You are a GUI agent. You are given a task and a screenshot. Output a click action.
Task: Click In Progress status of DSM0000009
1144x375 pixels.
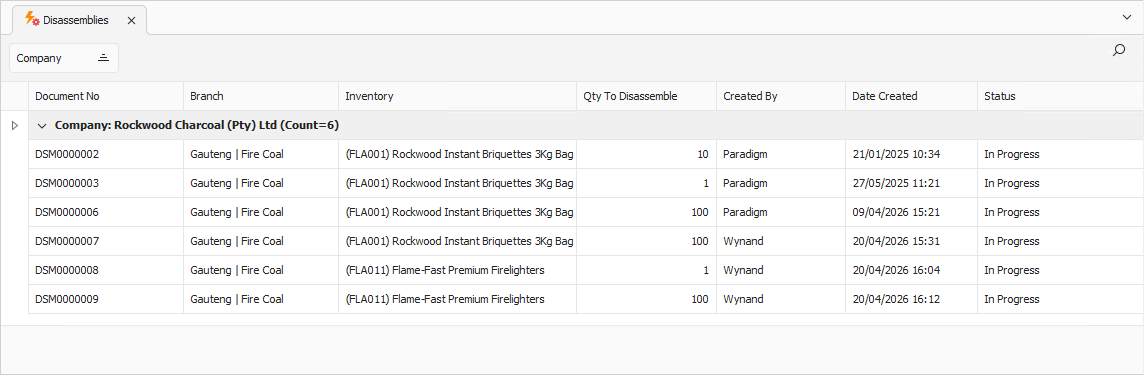point(1011,299)
